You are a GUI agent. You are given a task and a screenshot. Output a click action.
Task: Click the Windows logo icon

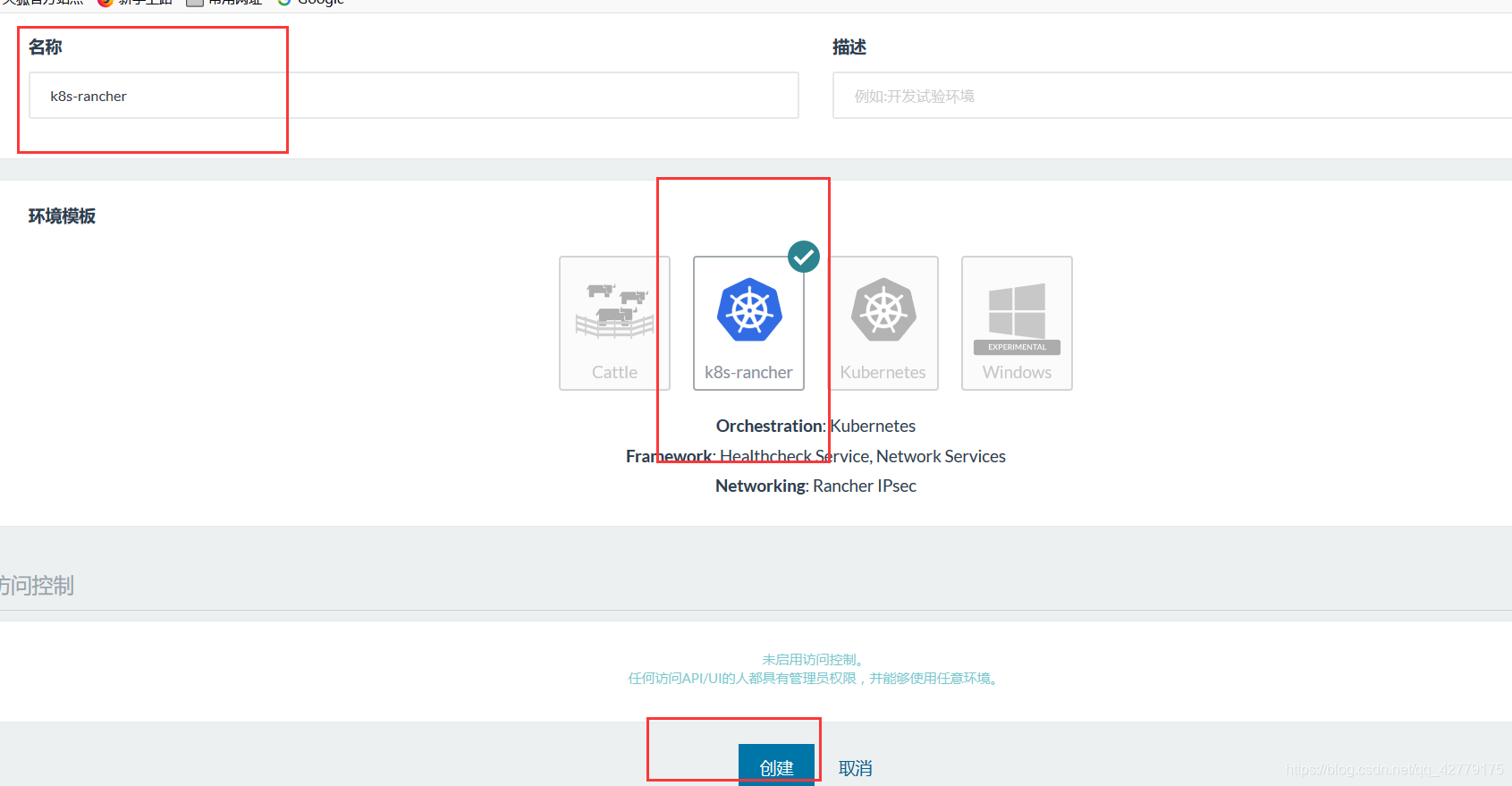tap(1017, 310)
